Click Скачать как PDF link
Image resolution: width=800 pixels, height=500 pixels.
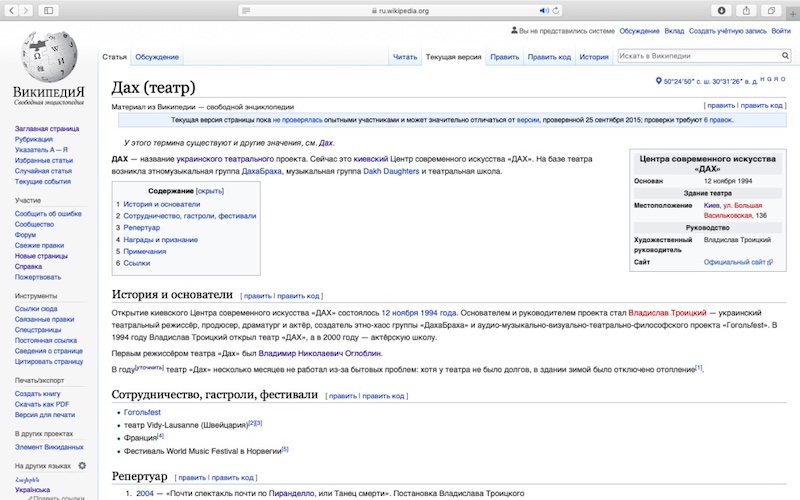(x=42, y=404)
